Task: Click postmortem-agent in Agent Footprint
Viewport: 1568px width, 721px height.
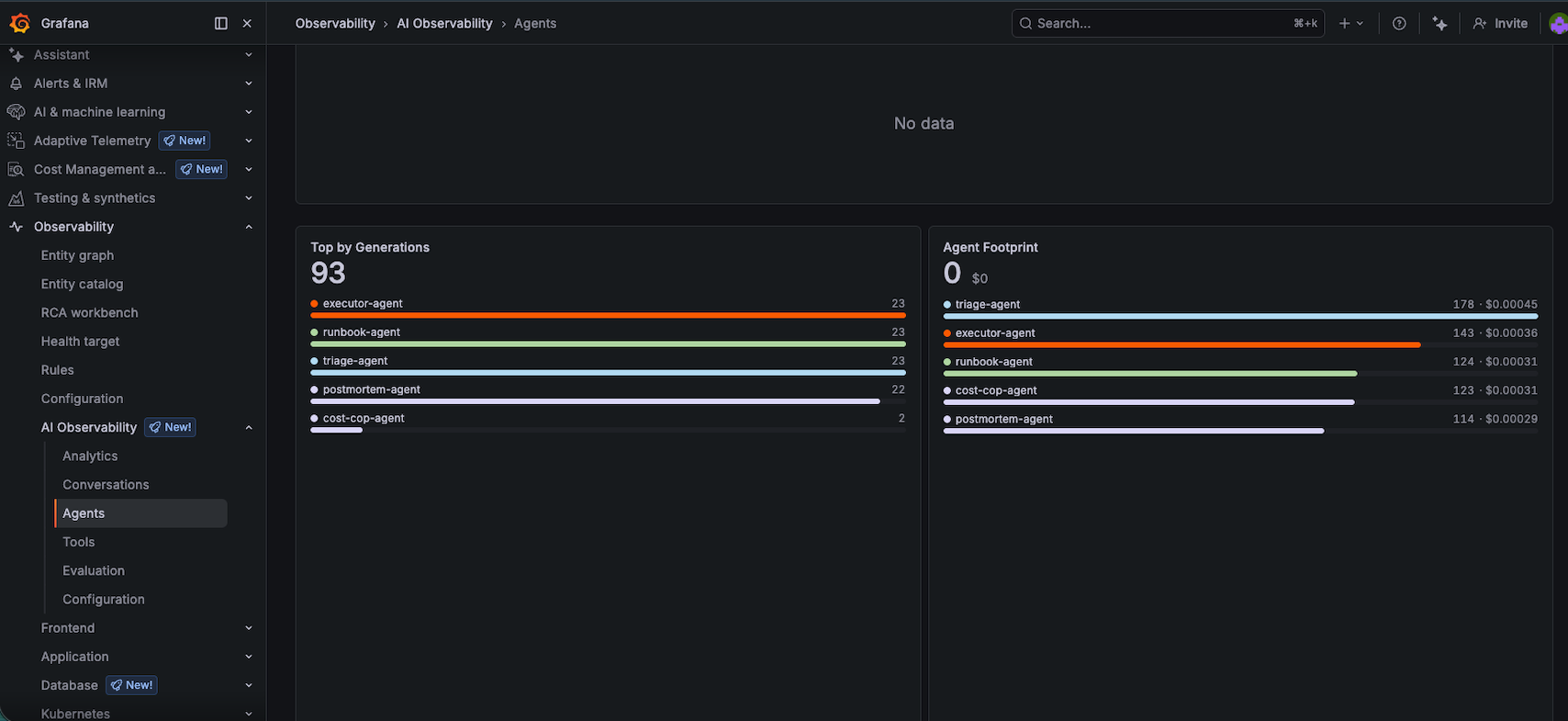Action: pyautogui.click(x=1004, y=419)
